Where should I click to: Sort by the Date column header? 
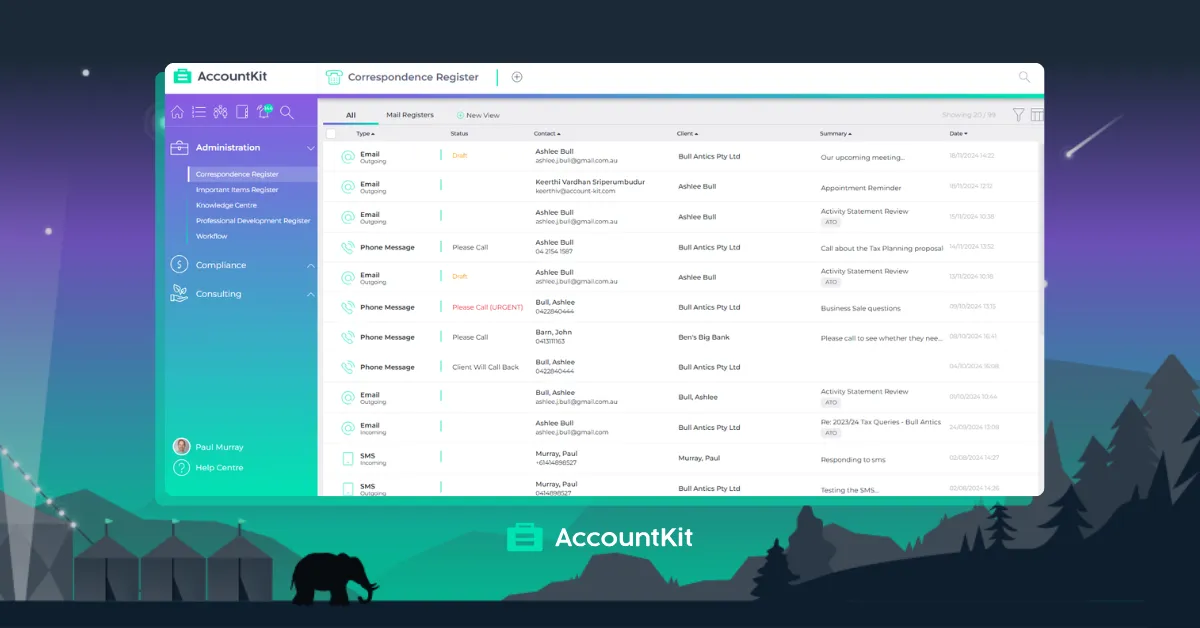pos(958,133)
